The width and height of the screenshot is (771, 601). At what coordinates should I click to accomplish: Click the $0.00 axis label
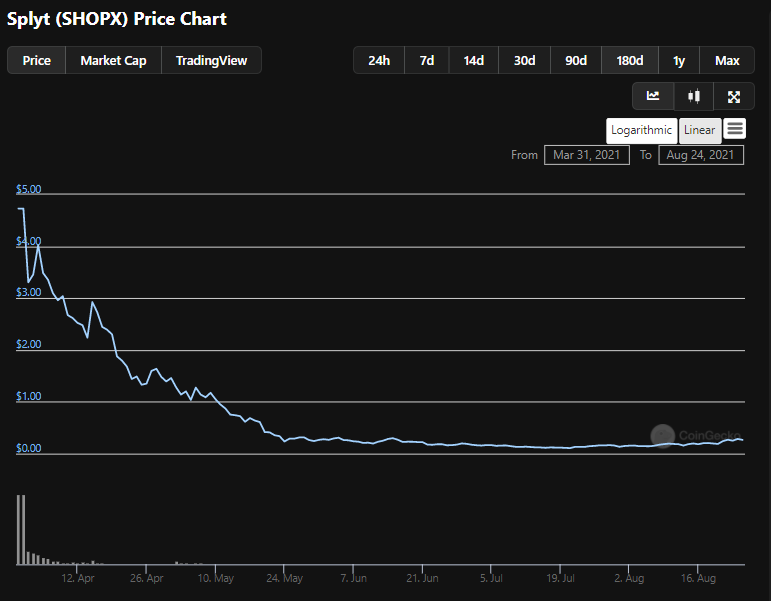pos(29,448)
